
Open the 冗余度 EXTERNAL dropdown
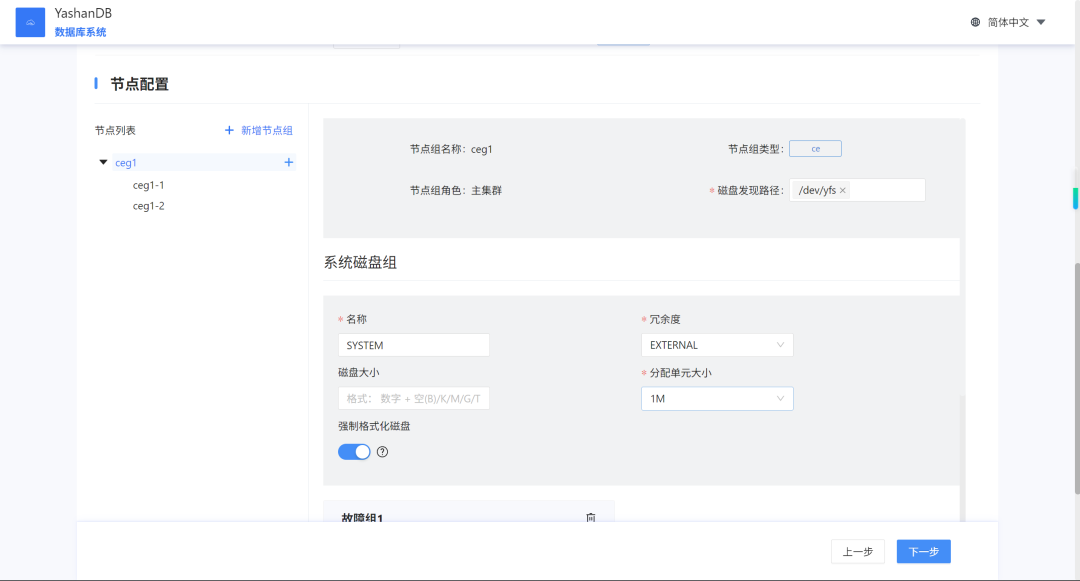click(x=717, y=345)
